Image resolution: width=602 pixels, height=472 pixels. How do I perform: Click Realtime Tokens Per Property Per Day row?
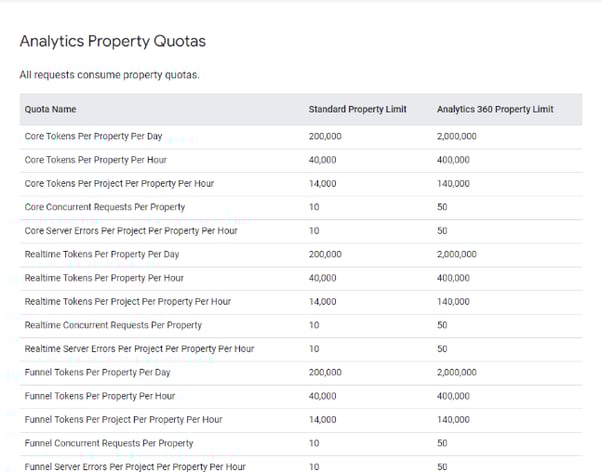(x=102, y=254)
